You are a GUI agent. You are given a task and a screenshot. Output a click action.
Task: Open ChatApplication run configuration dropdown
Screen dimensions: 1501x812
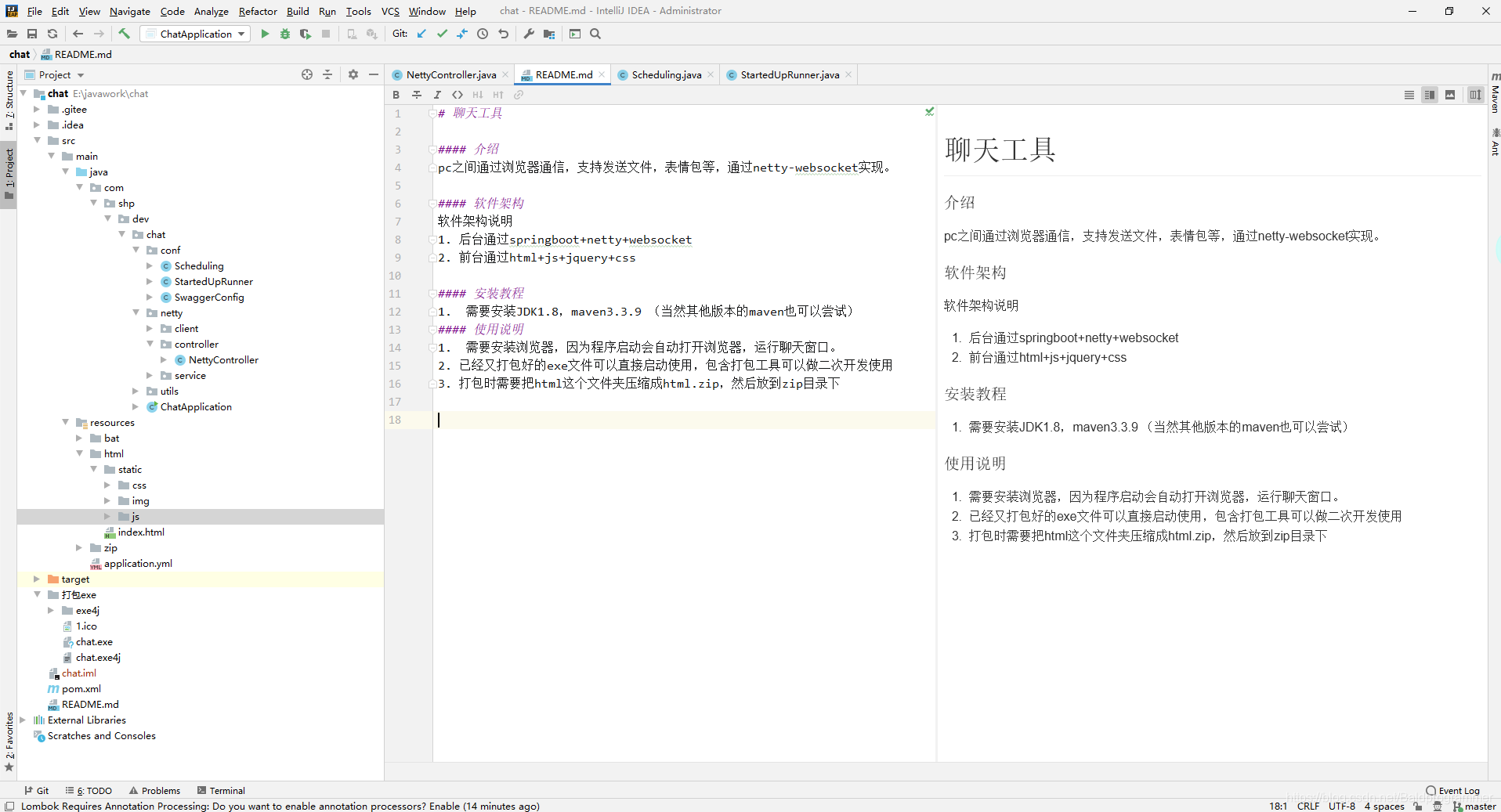195,34
